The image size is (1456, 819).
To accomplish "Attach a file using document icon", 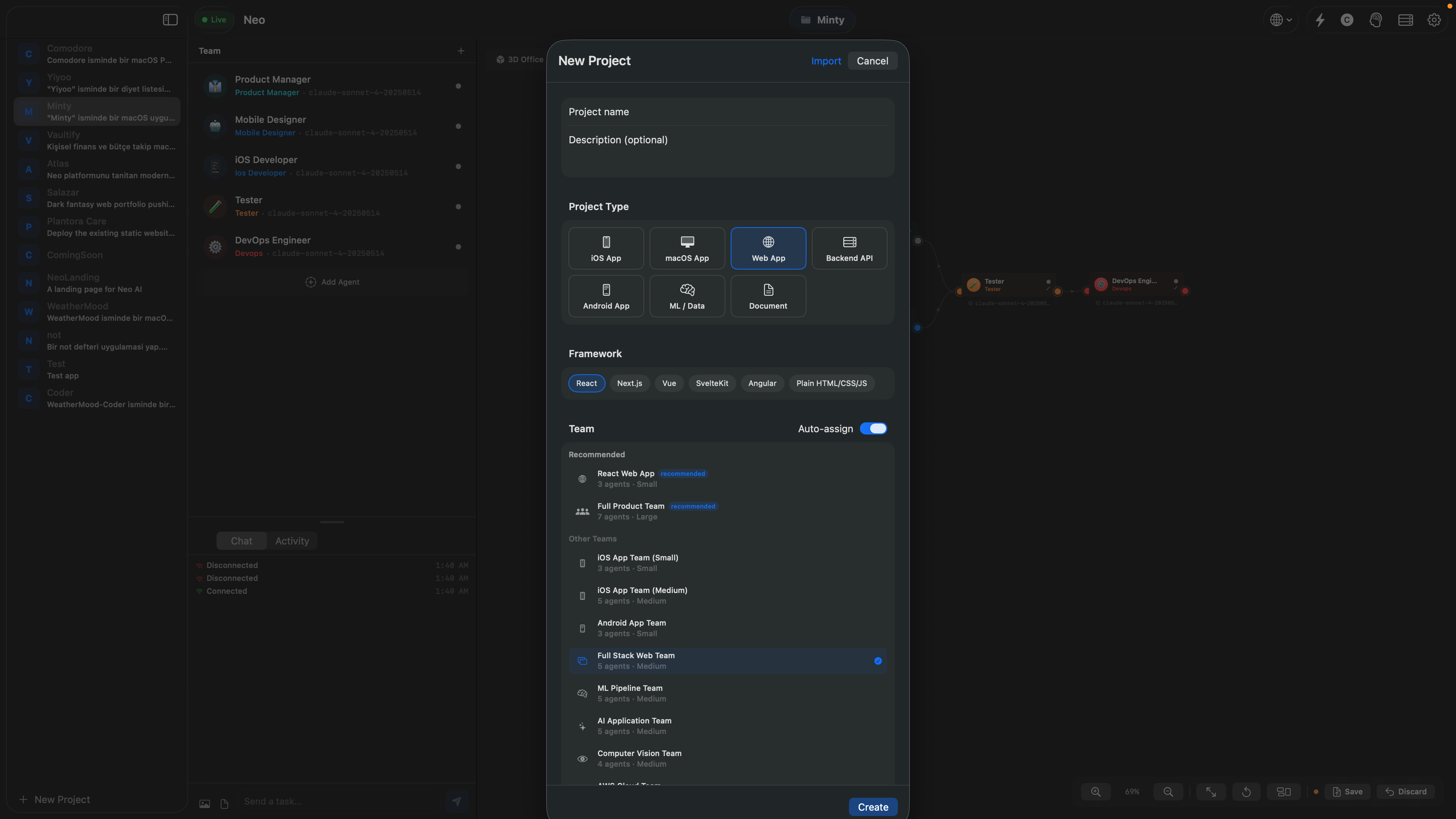I will tap(224, 803).
